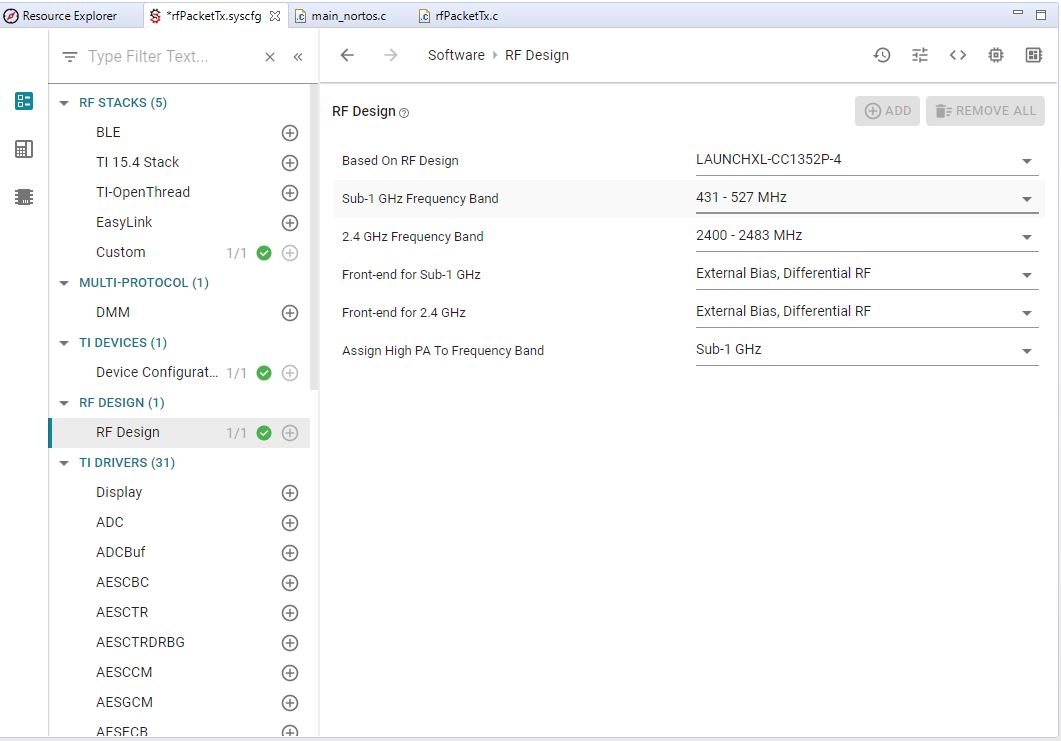Viewport: 1061px width, 741px height.
Task: Select RF Design module in sidebar
Action: point(181,432)
